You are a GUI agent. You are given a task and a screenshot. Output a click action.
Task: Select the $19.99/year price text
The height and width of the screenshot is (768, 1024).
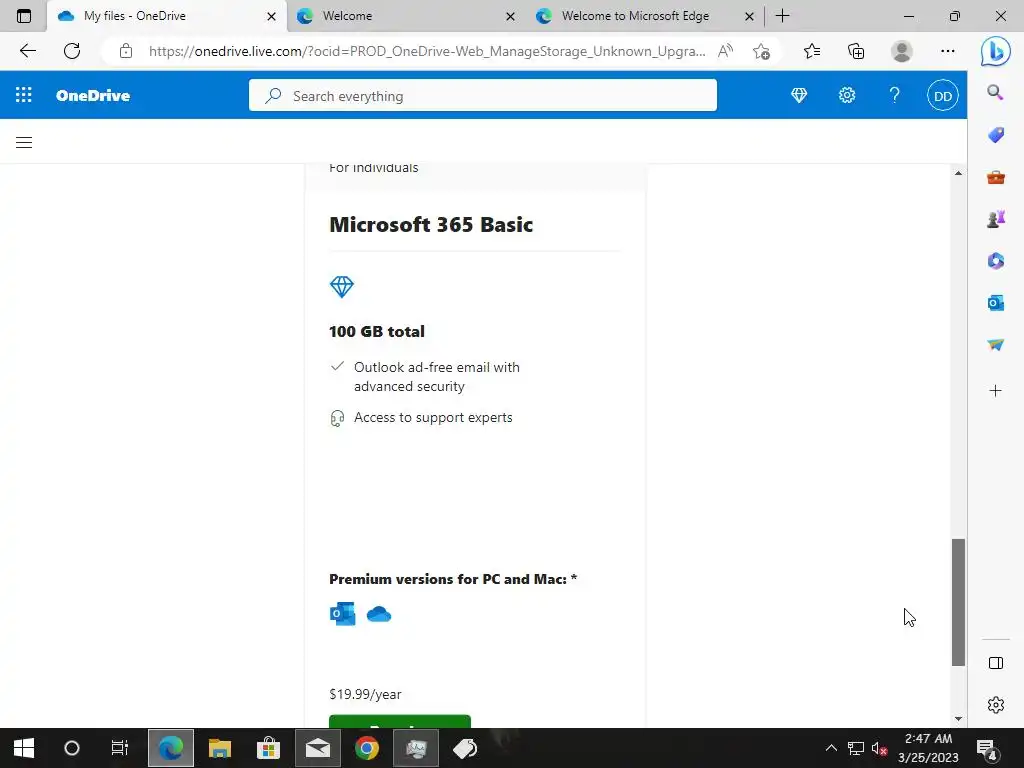click(365, 694)
